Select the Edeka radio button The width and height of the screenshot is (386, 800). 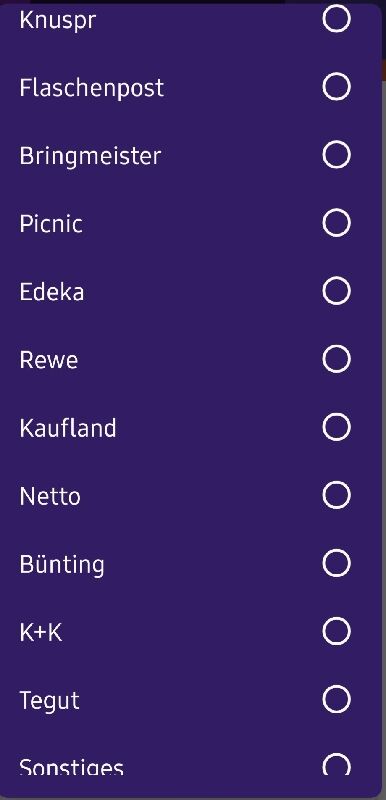[337, 291]
